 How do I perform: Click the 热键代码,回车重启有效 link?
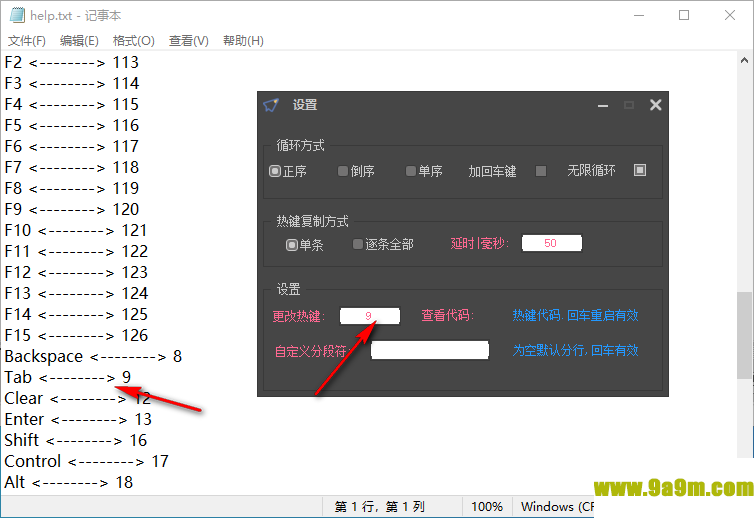pyautogui.click(x=575, y=316)
